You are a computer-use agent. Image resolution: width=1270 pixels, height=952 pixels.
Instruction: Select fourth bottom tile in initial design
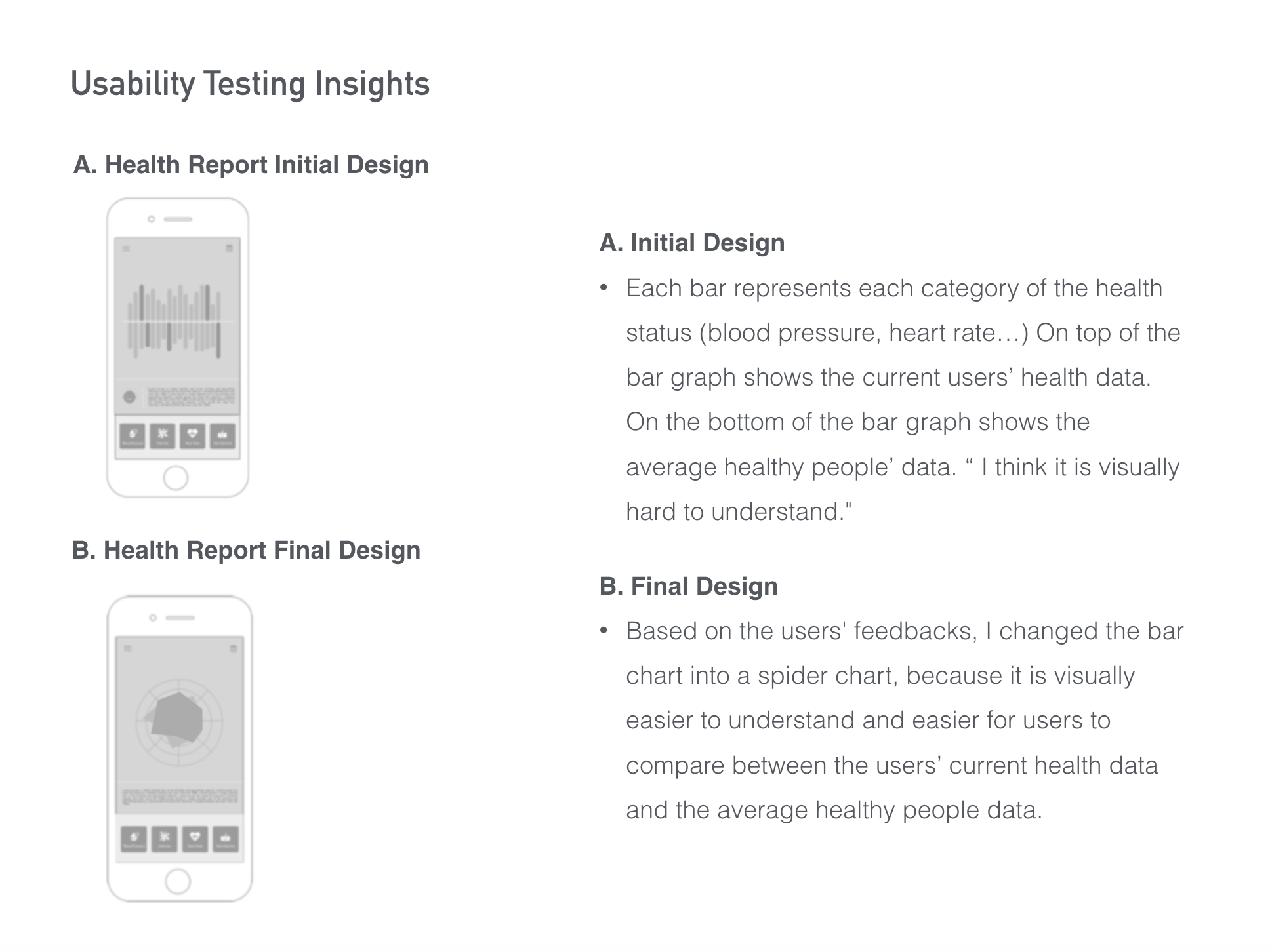(x=222, y=435)
